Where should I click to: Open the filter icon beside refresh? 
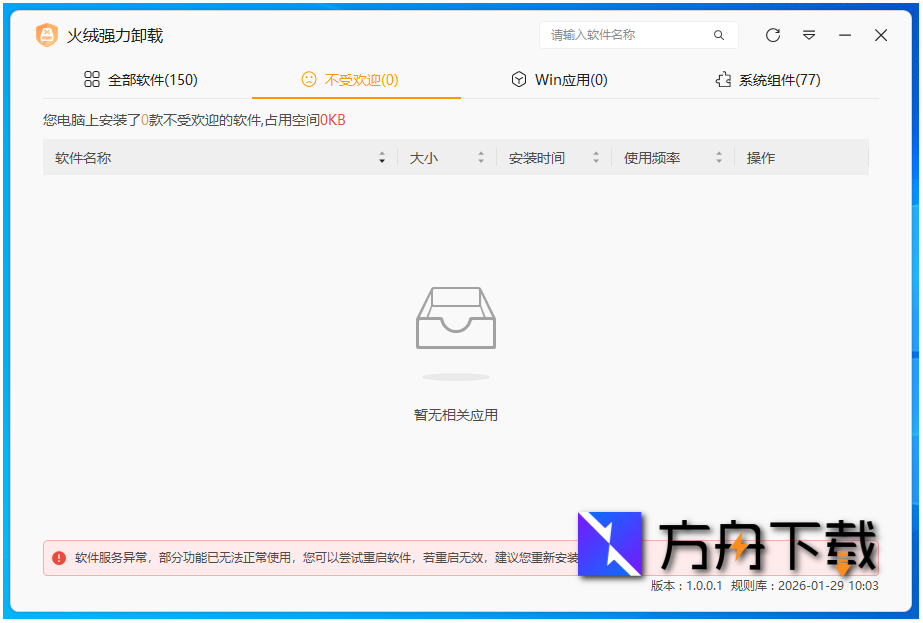tap(809, 35)
